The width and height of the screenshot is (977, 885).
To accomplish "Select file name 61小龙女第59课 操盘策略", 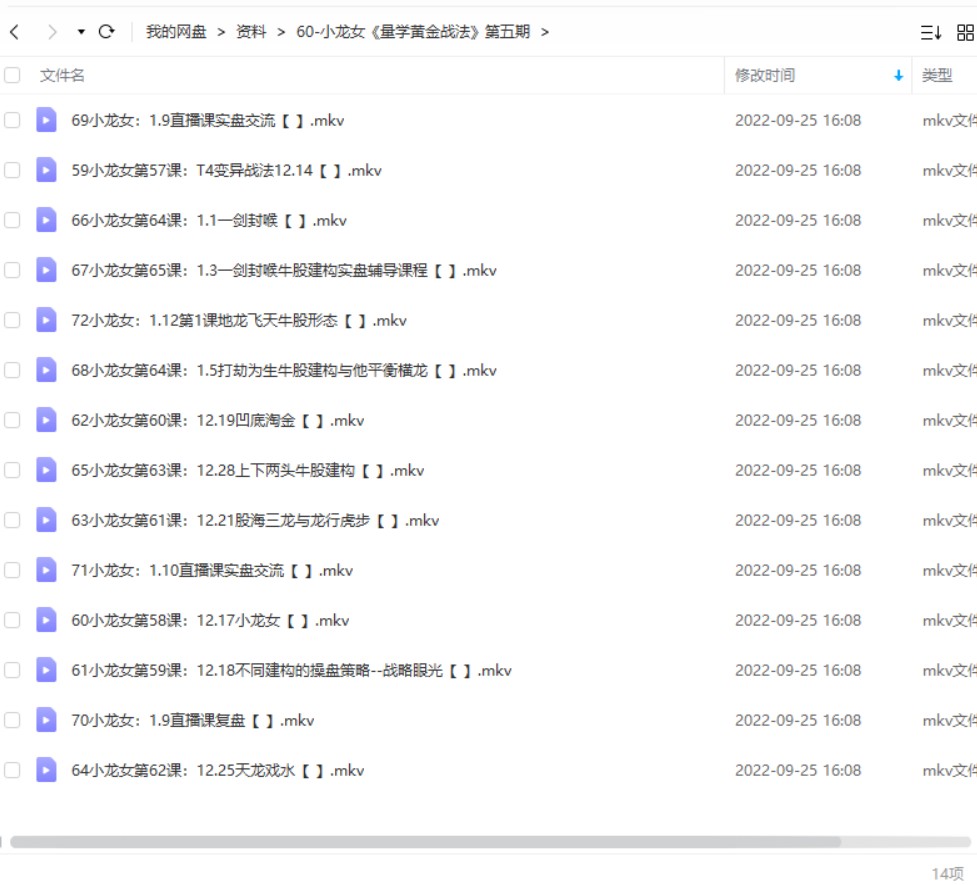I will [291, 670].
